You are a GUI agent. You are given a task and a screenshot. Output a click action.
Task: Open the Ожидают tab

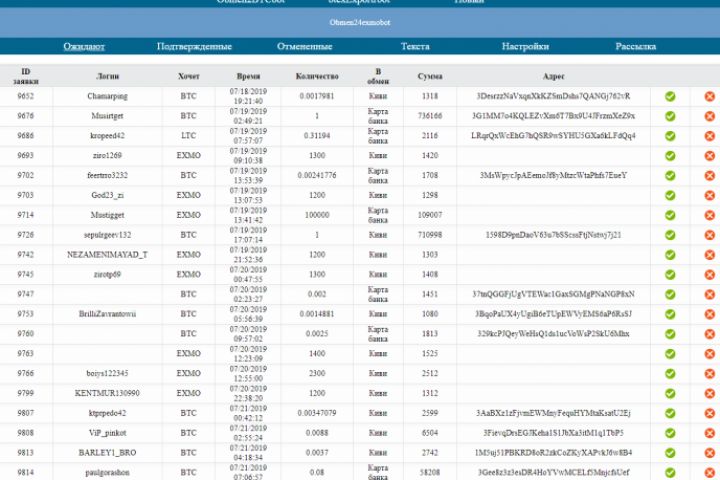(84, 46)
